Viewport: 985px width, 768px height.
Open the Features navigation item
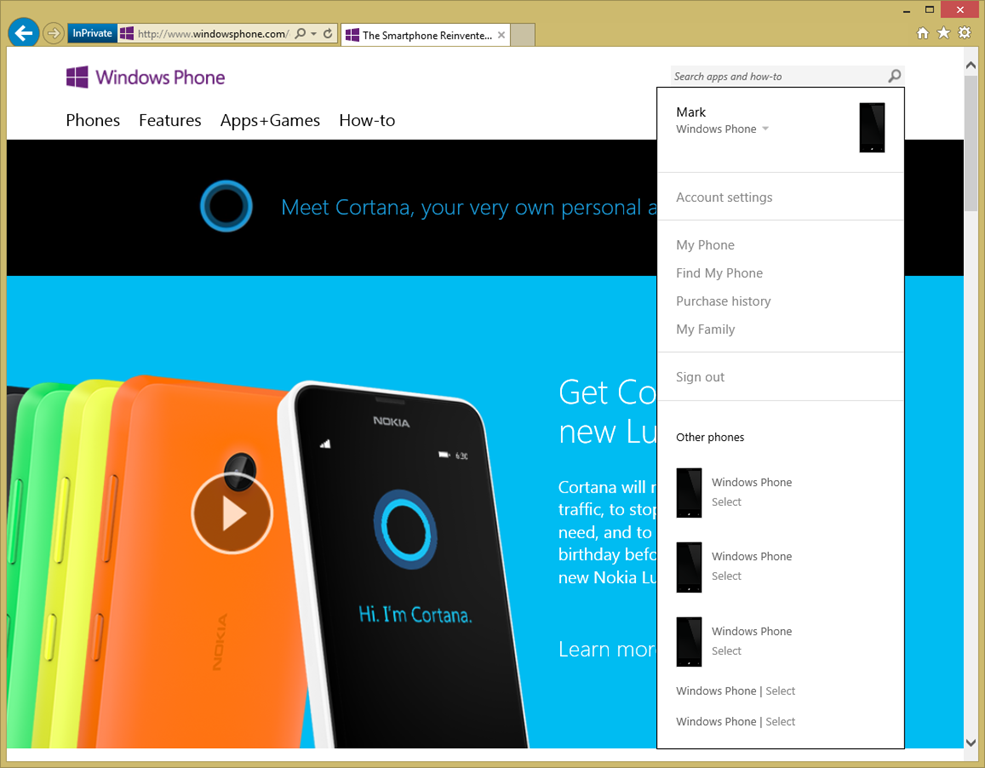tap(170, 120)
